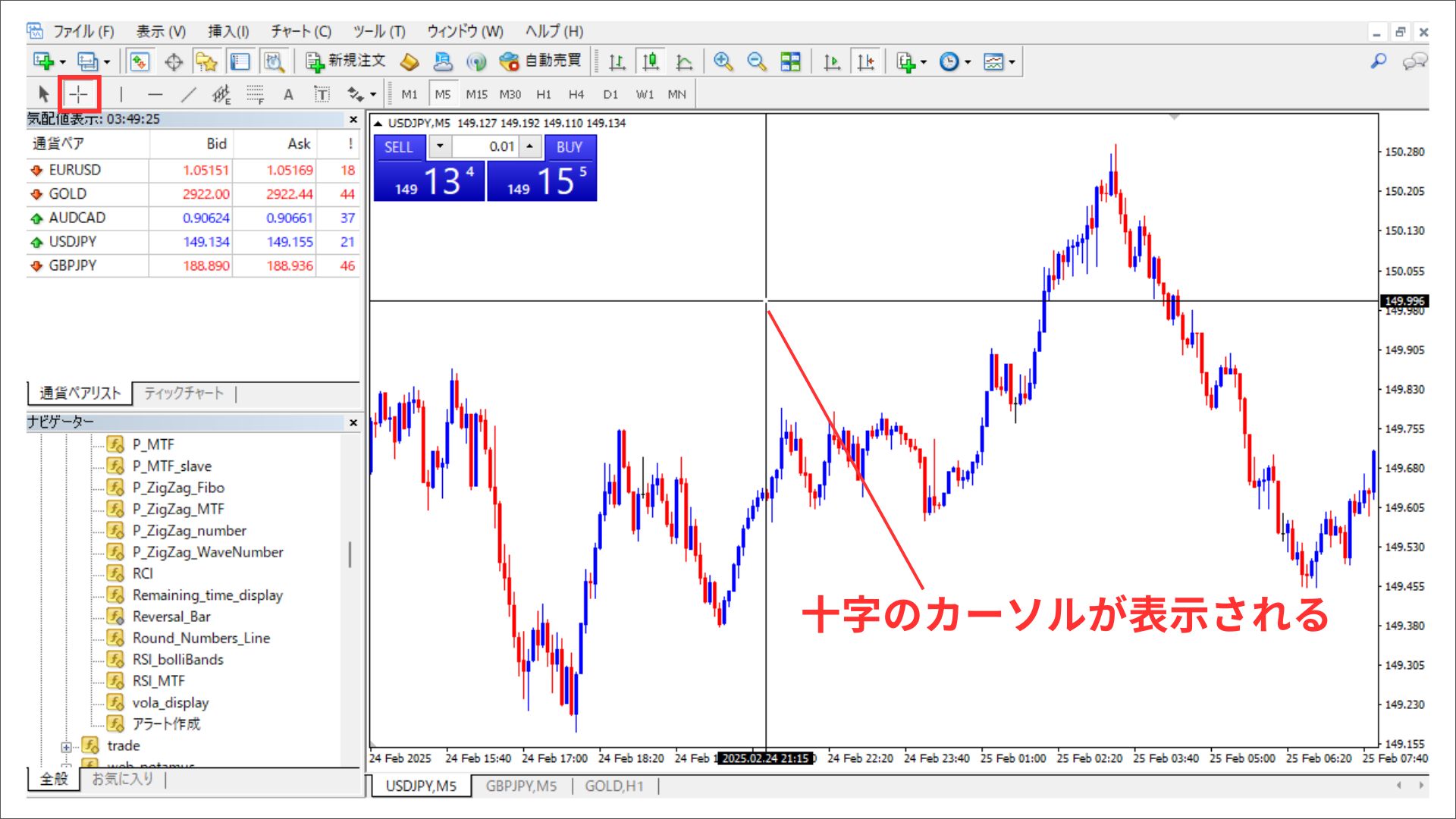Switch chart to candlestick display
This screenshot has height=819, width=1456.
(651, 62)
